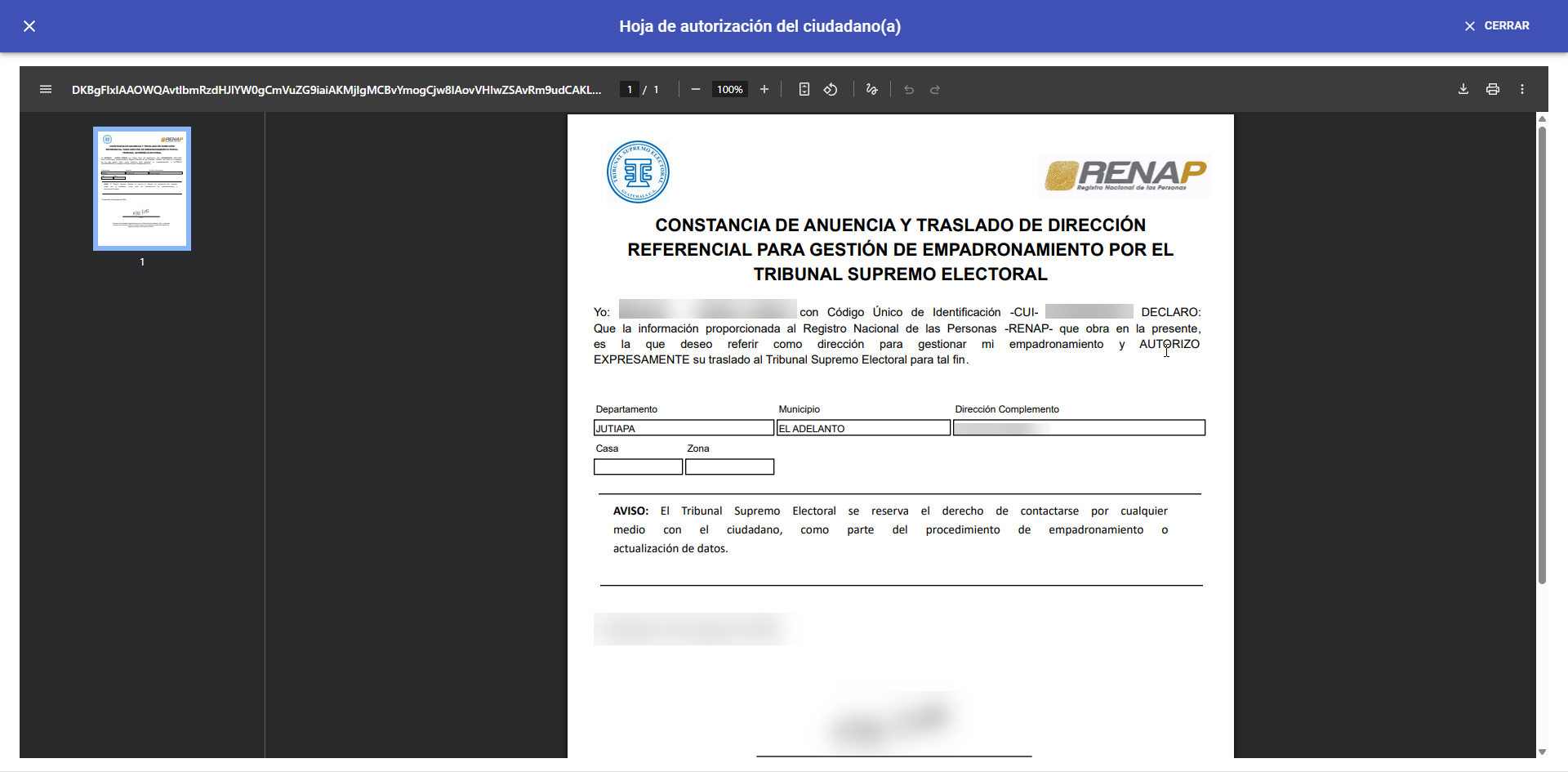Print the authorization document
The height and width of the screenshot is (772, 1568).
coord(1493,89)
